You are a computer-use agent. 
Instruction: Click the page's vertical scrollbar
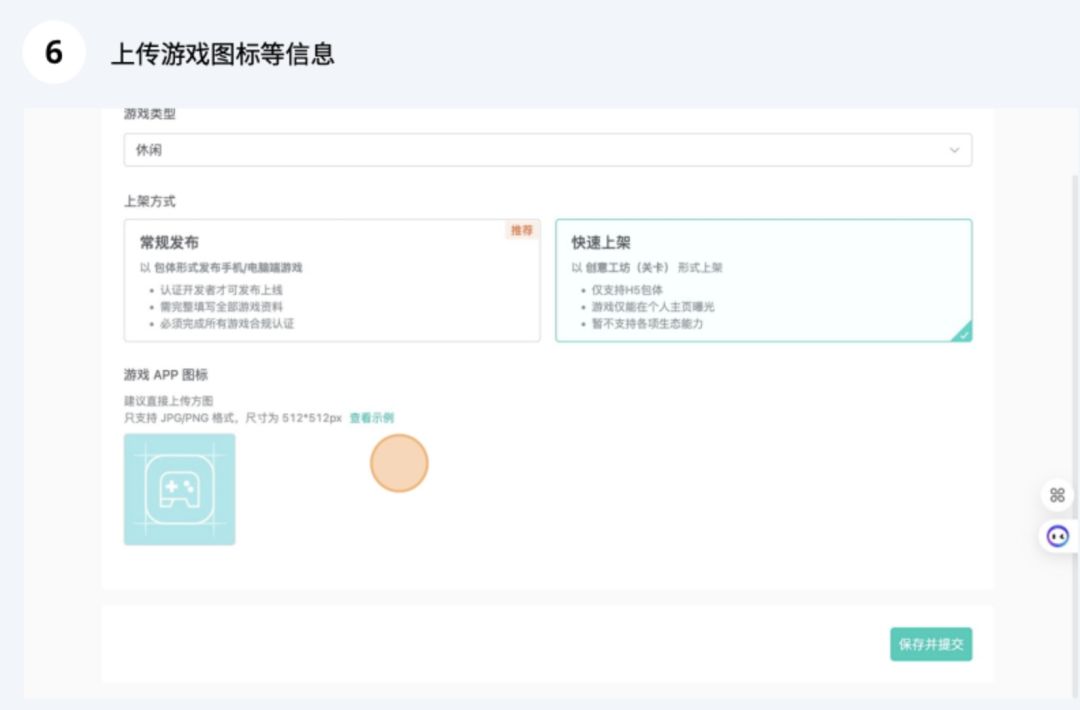coord(1074,400)
